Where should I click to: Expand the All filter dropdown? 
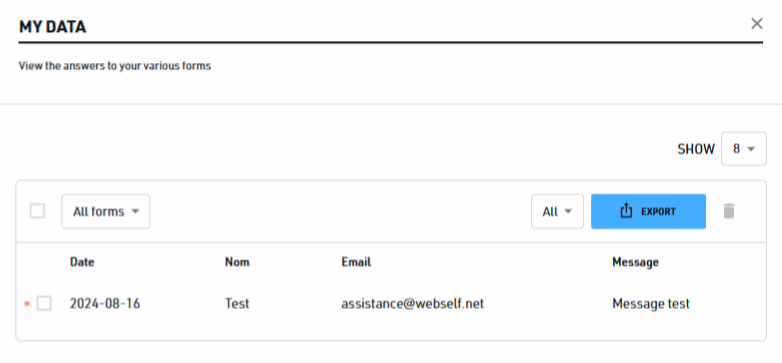click(557, 211)
